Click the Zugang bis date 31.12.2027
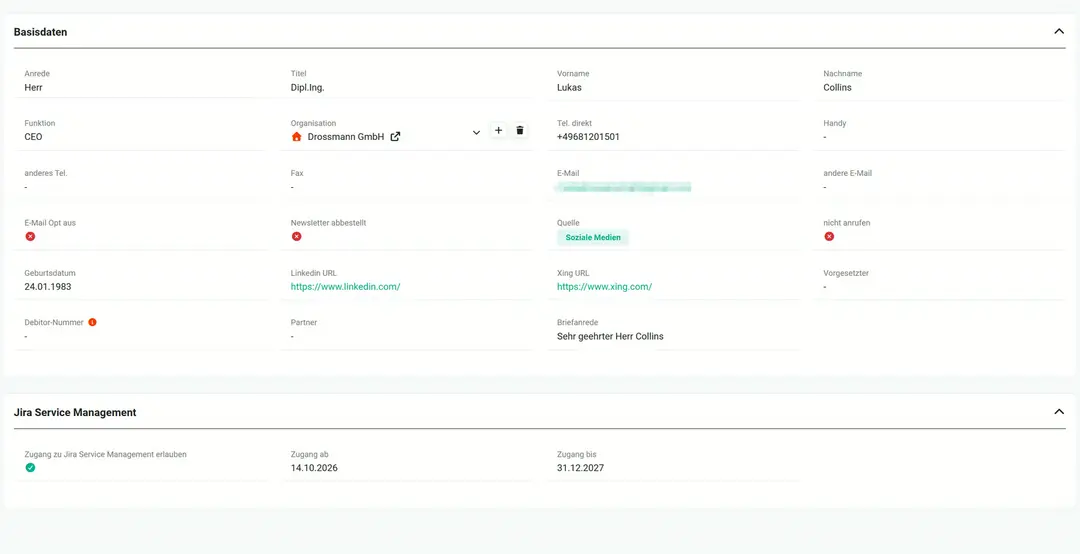1080x554 pixels. [x=581, y=468]
